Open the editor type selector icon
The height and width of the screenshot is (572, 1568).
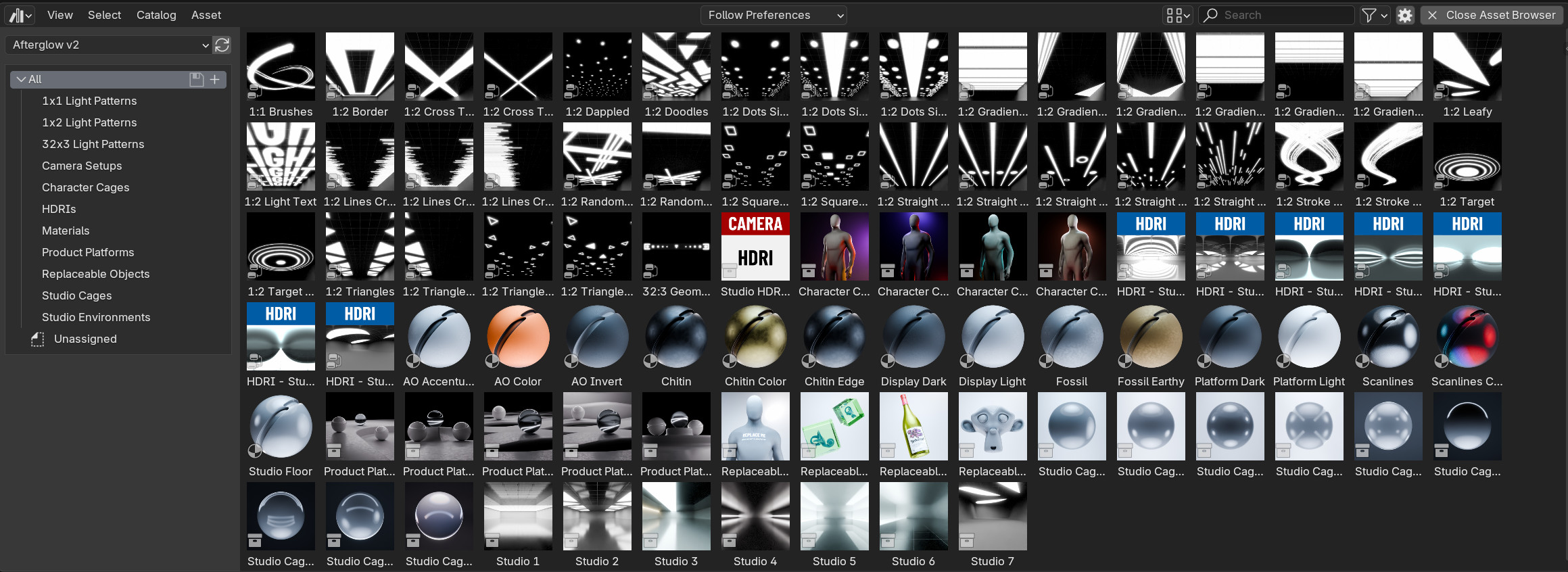point(21,15)
